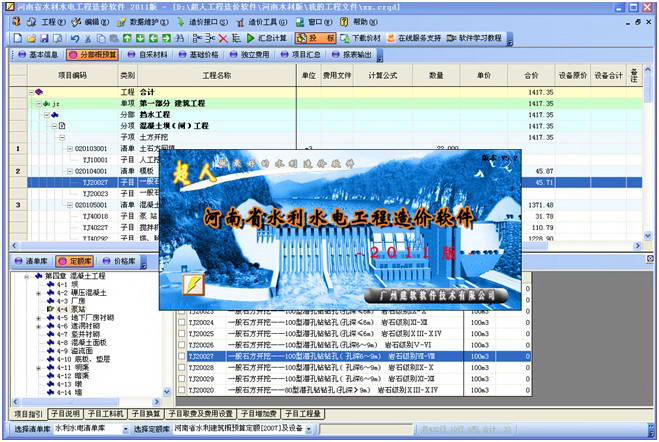Screen dimensions: 659x442
Task: Delete selected row with red X icon
Action: (223, 38)
